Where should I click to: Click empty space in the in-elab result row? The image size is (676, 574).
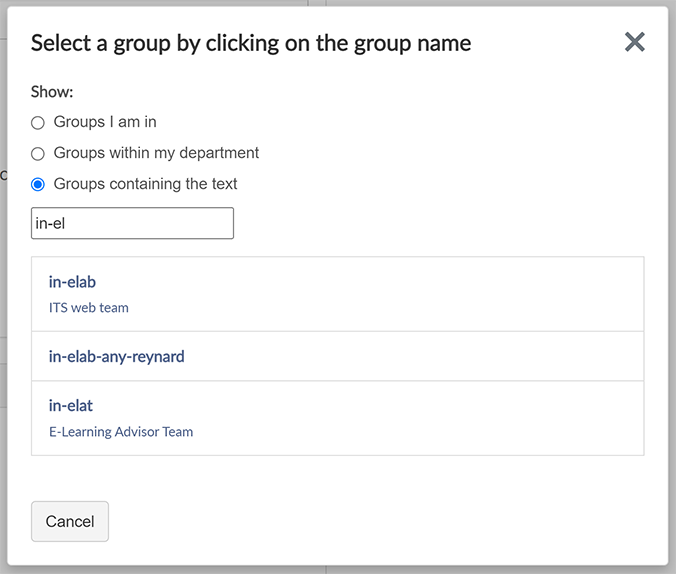point(400,294)
